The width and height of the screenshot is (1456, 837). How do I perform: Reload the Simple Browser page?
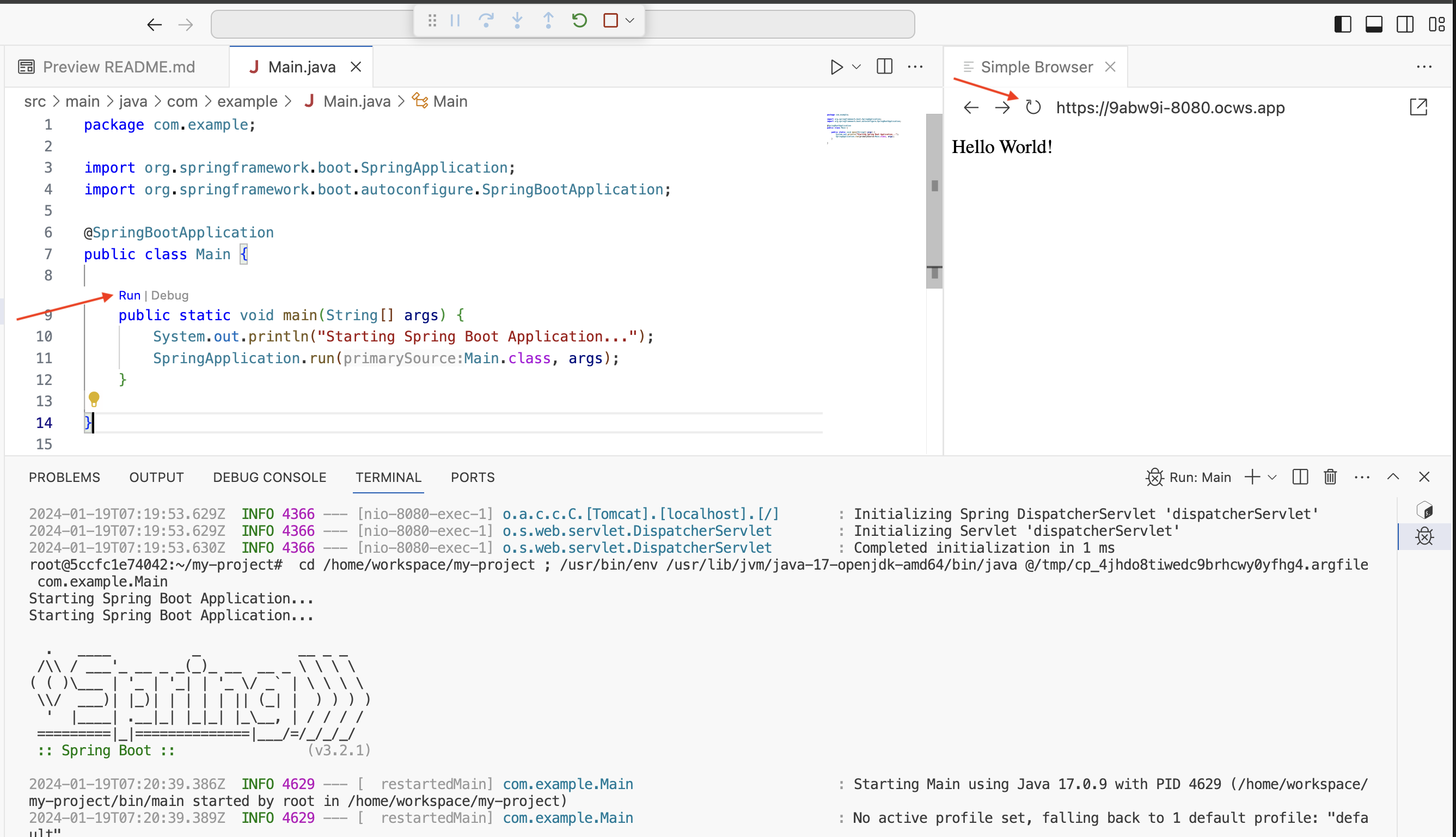[x=1033, y=107]
